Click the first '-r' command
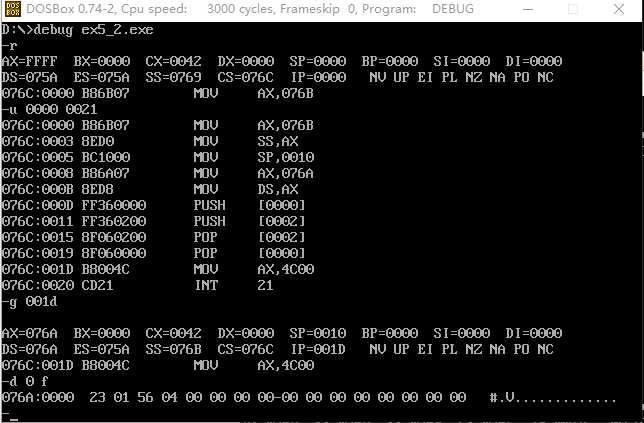 [9, 46]
